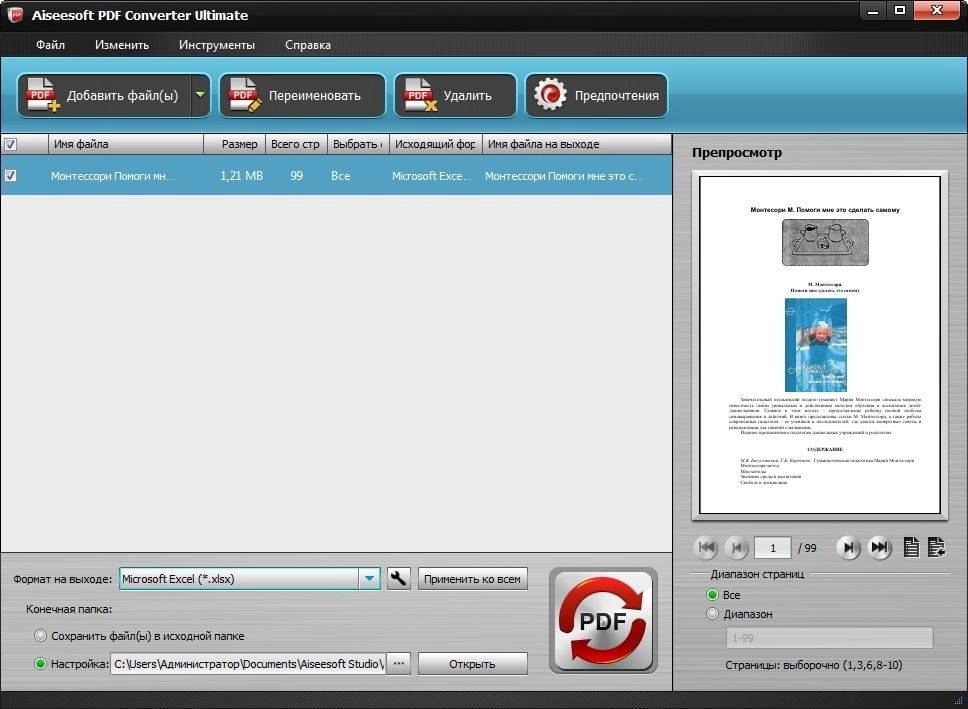Select the 'Монтессори Помоги мн...' file name cell

112,176
